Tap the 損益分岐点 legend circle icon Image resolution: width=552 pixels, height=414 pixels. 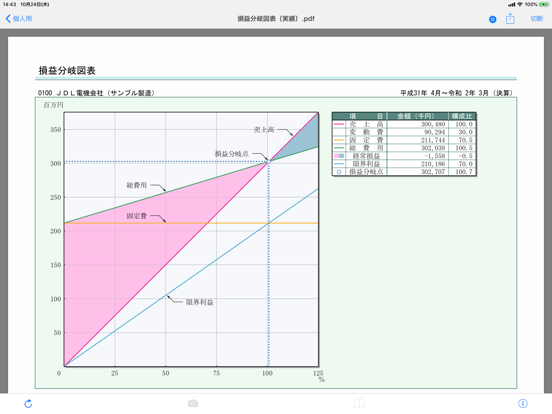click(x=339, y=172)
